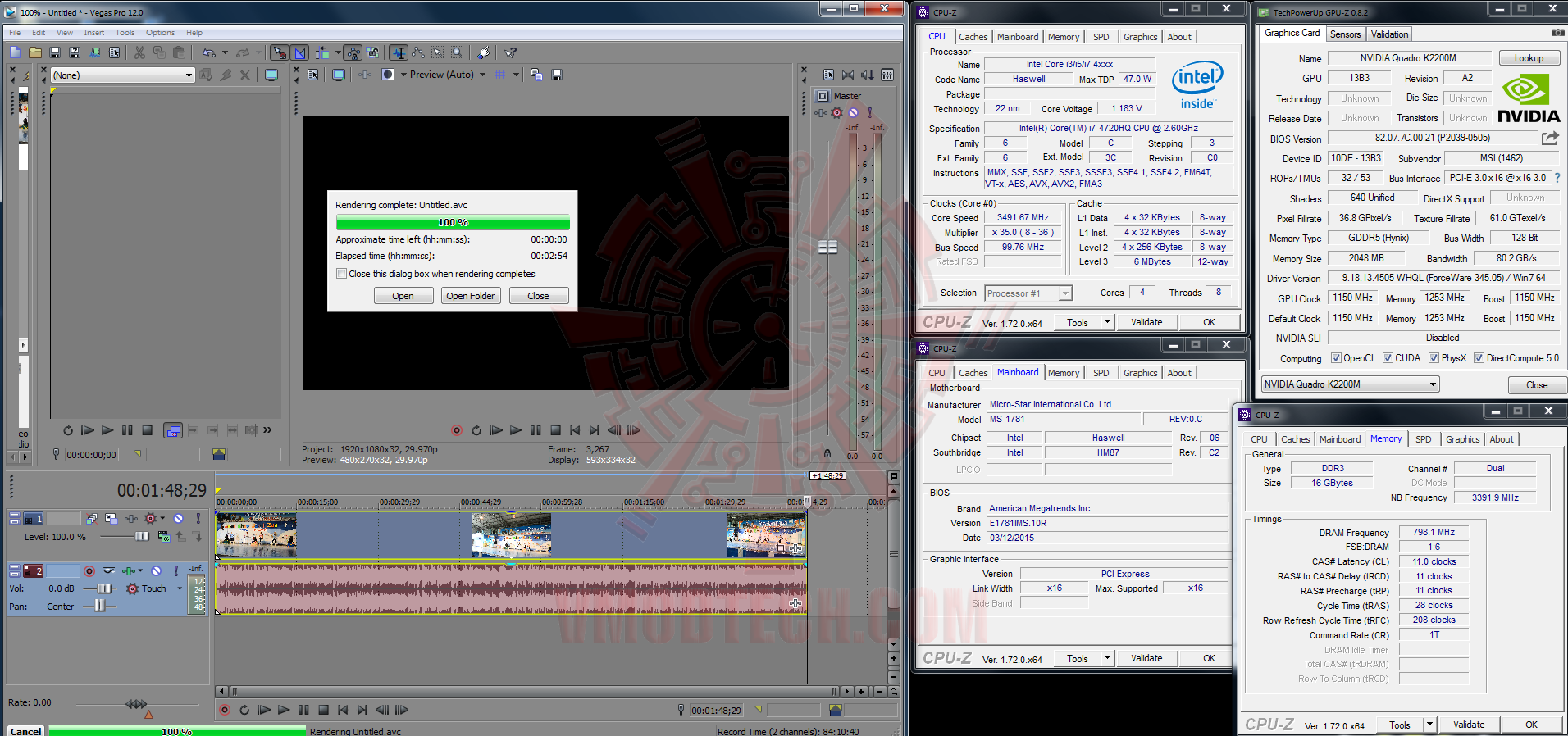Click the Save Snapshot icon in preview toolbar
Viewport: 1568px width, 736px height.
pos(557,75)
